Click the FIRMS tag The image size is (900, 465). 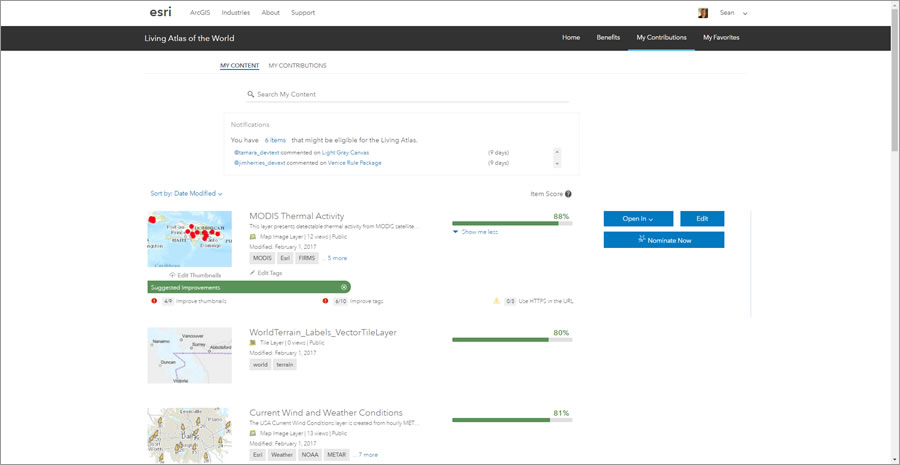[307, 258]
